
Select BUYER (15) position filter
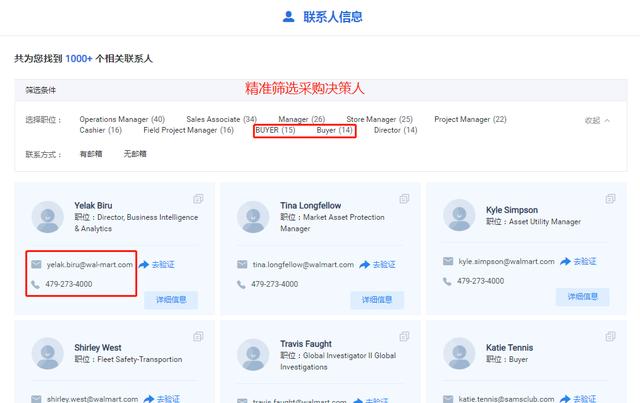[276, 130]
